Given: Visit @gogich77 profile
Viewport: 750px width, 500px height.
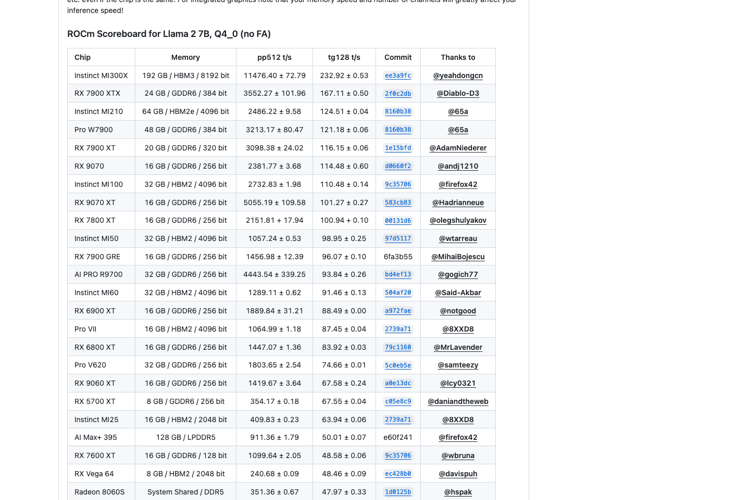Looking at the screenshot, I should click(x=458, y=275).
